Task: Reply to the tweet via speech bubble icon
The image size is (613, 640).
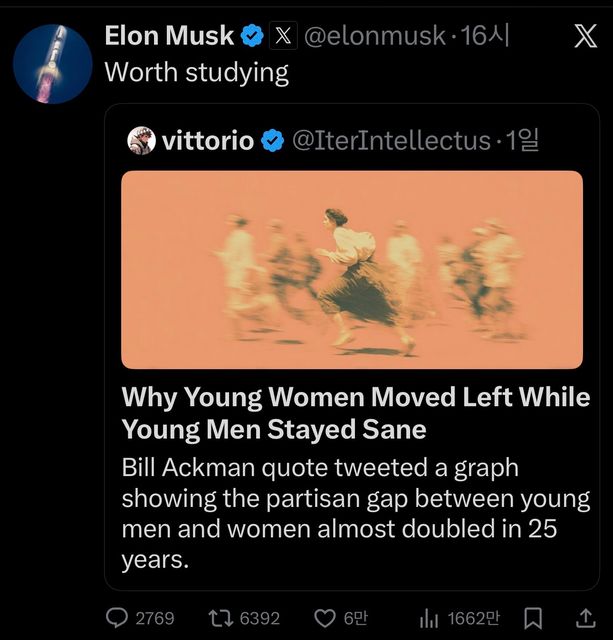Action: point(118,618)
